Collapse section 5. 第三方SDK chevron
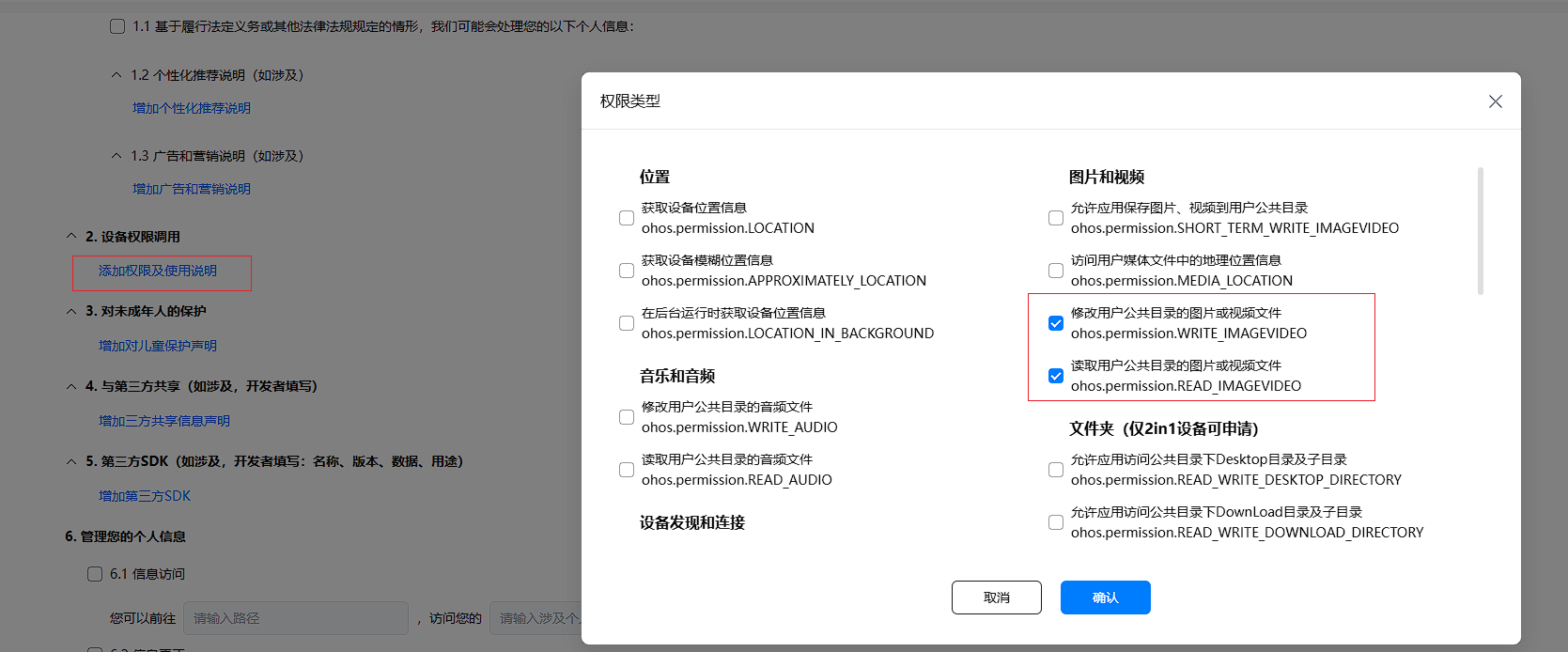 (71, 461)
